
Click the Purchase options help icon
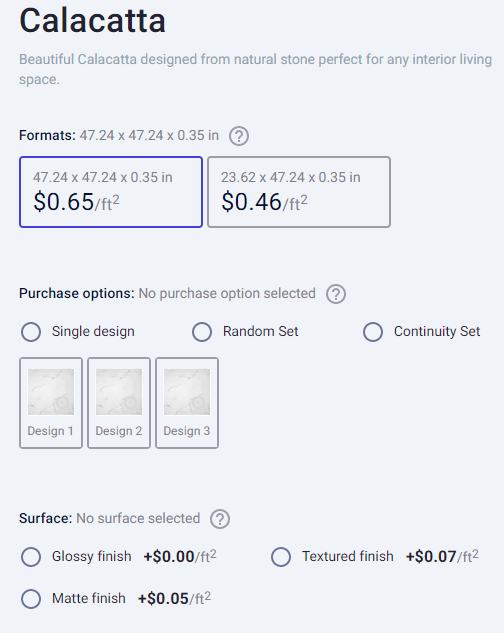(336, 294)
